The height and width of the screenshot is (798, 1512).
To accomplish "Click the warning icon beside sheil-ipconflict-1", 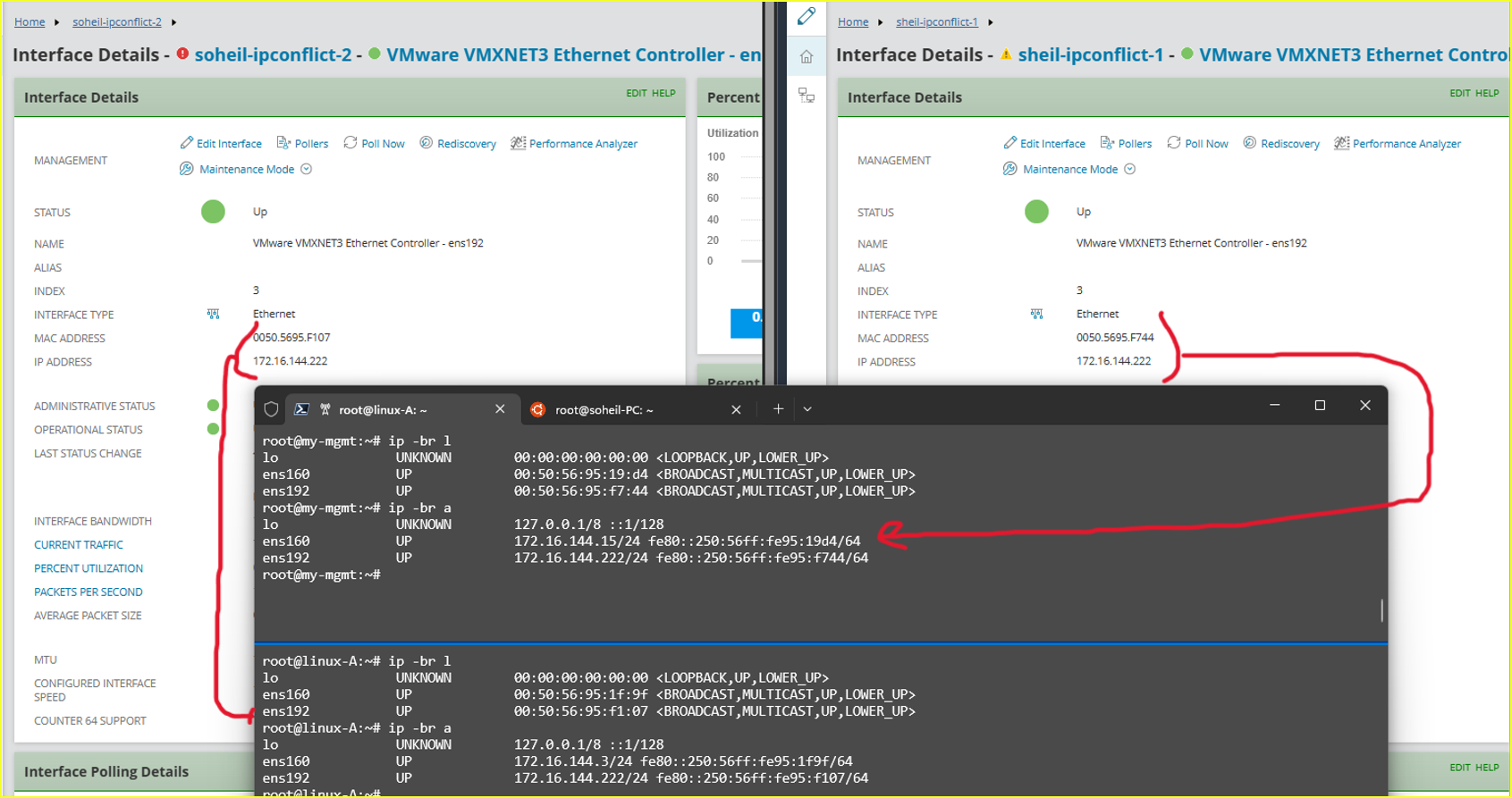I will coord(1006,54).
